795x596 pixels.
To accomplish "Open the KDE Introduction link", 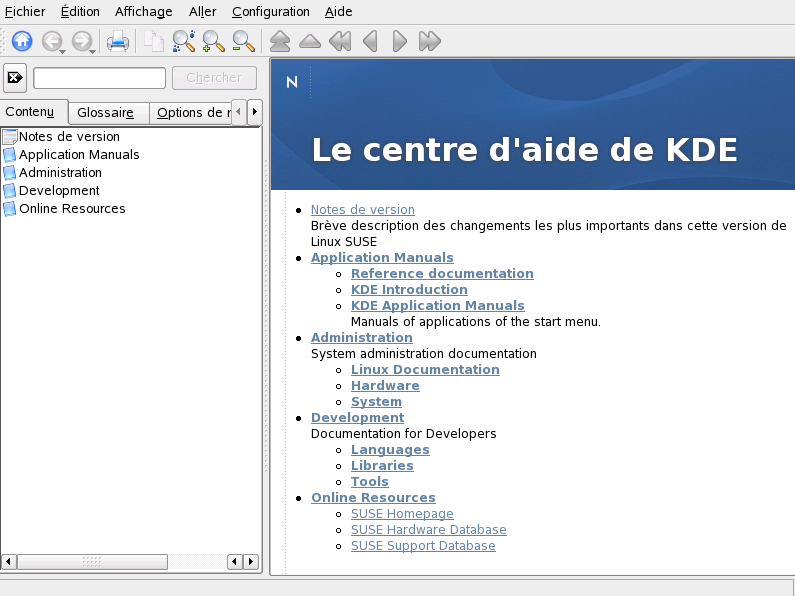I will (409, 289).
